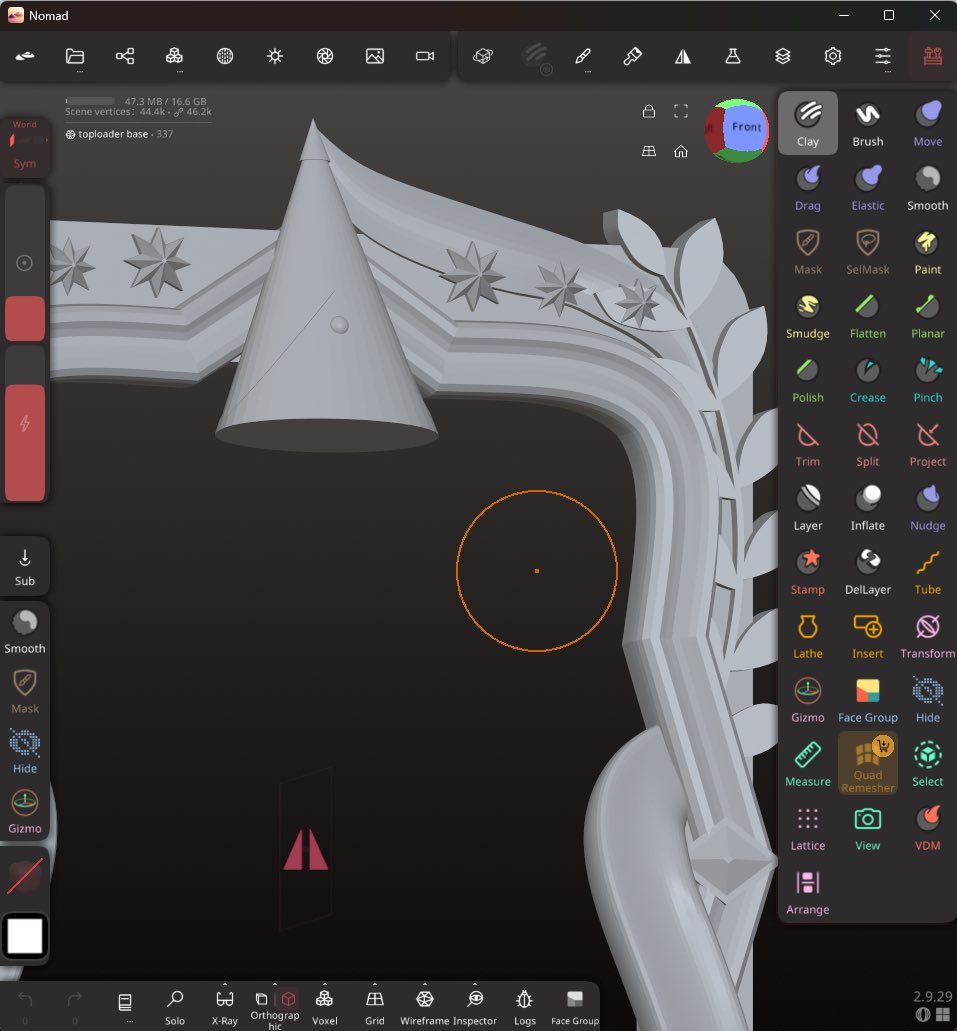Select the SelMask tool

point(868,251)
